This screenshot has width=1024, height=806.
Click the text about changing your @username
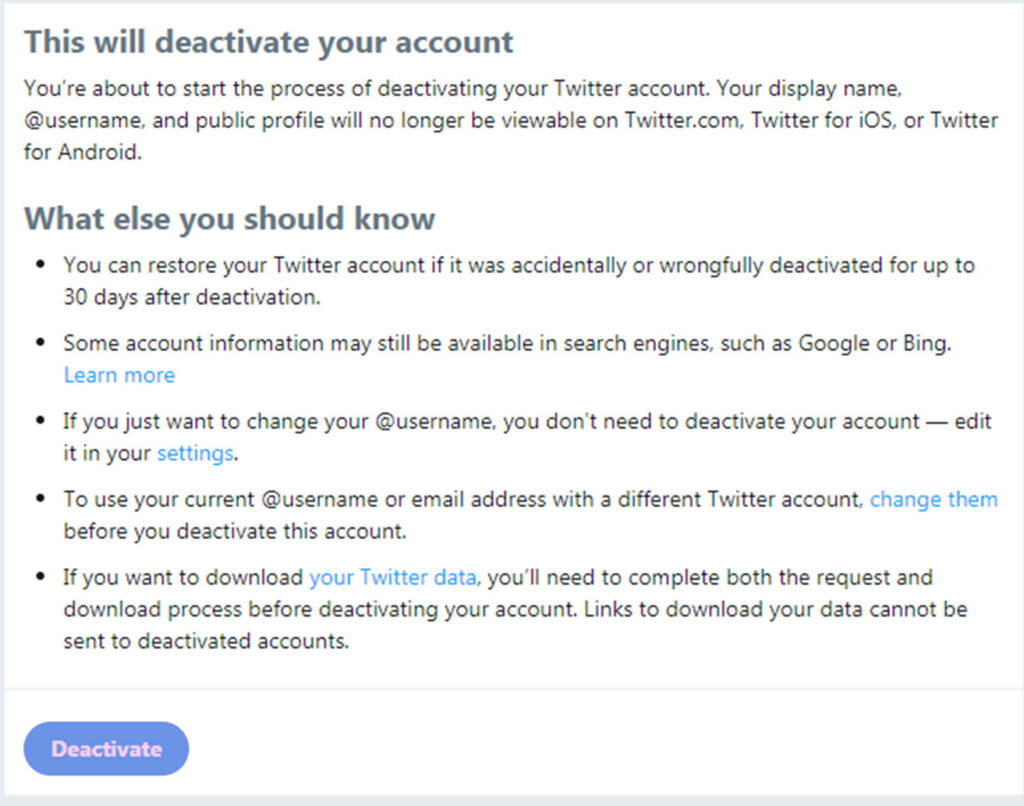click(527, 437)
